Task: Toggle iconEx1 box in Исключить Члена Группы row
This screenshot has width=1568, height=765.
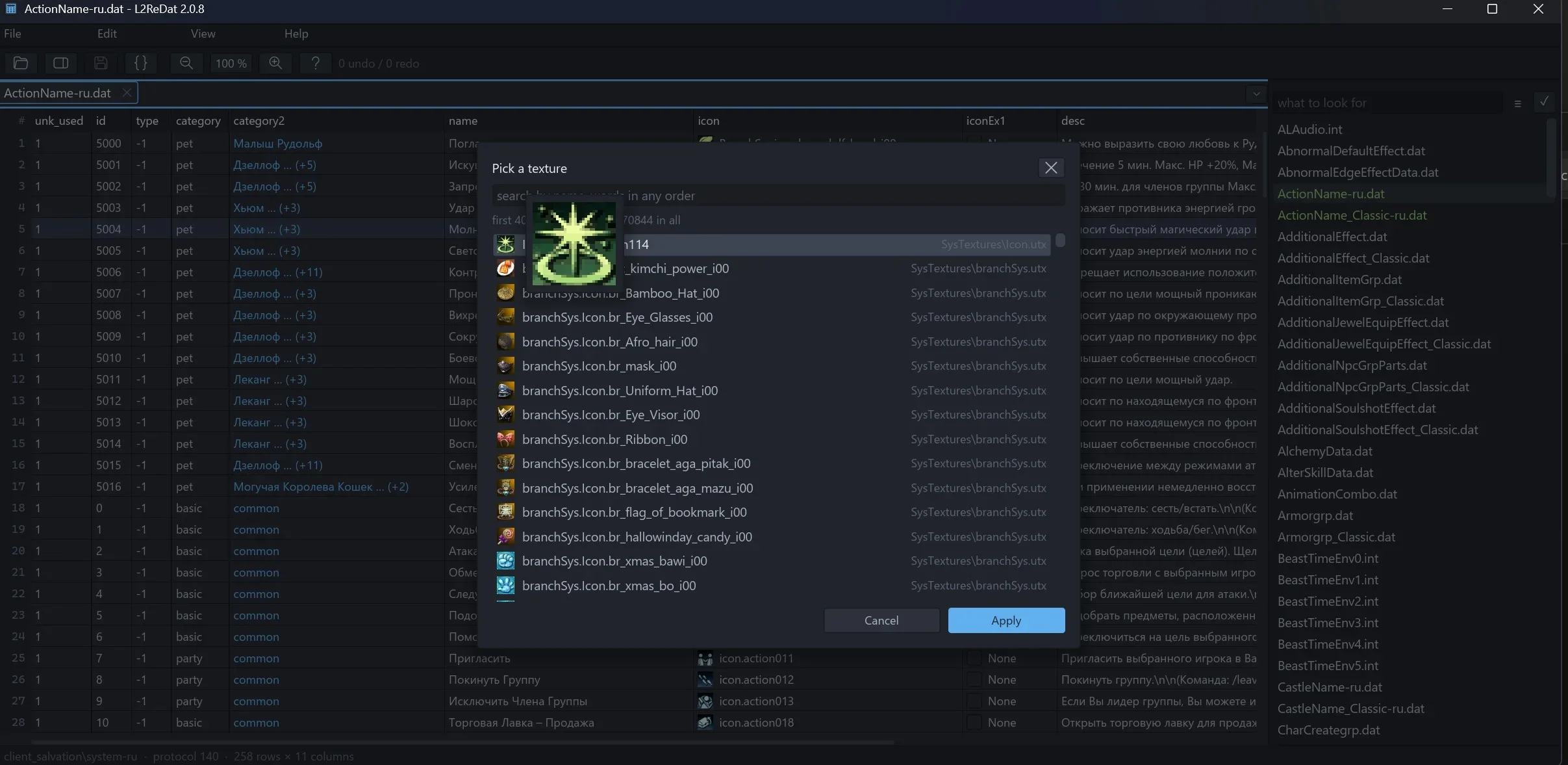Action: 974,701
